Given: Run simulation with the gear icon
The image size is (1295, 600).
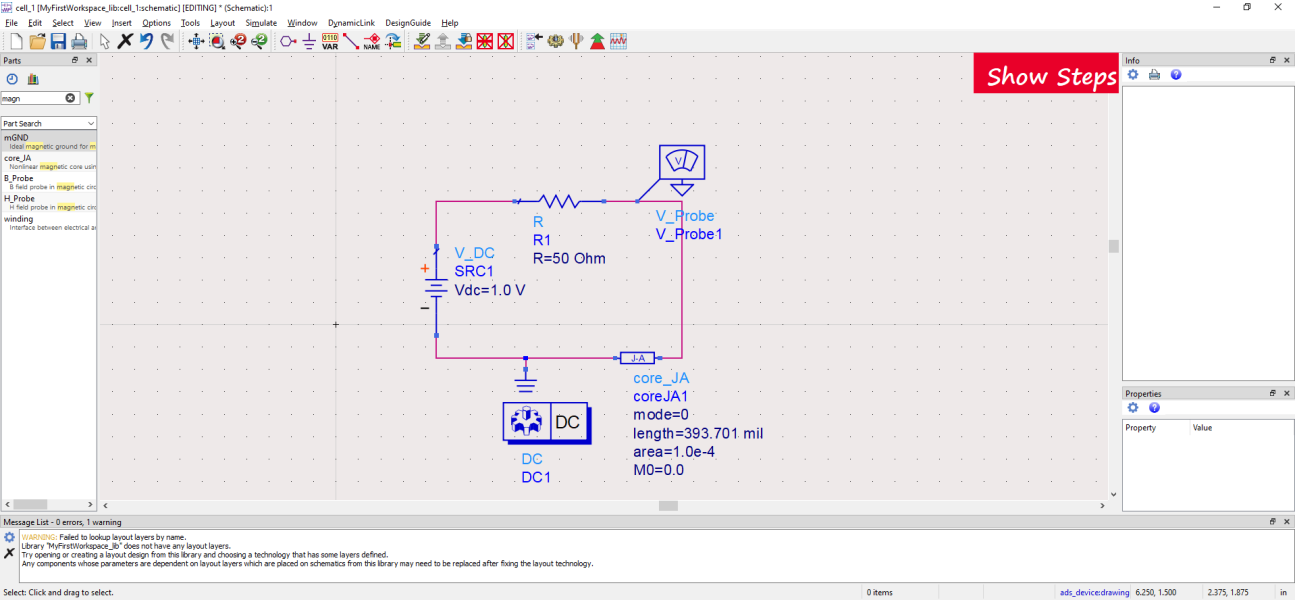Looking at the screenshot, I should (555, 41).
